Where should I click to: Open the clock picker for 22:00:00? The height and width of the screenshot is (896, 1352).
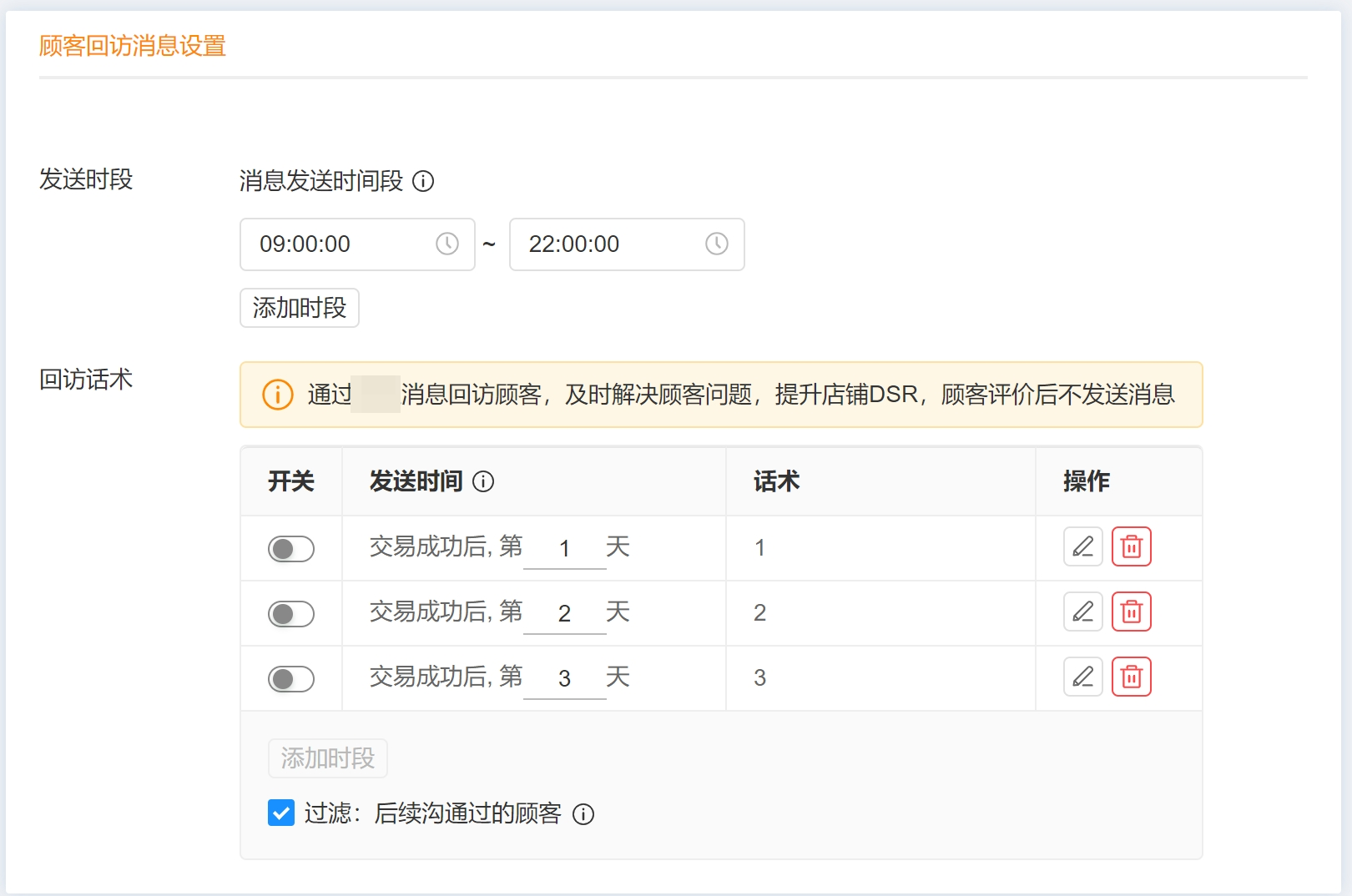pos(717,244)
